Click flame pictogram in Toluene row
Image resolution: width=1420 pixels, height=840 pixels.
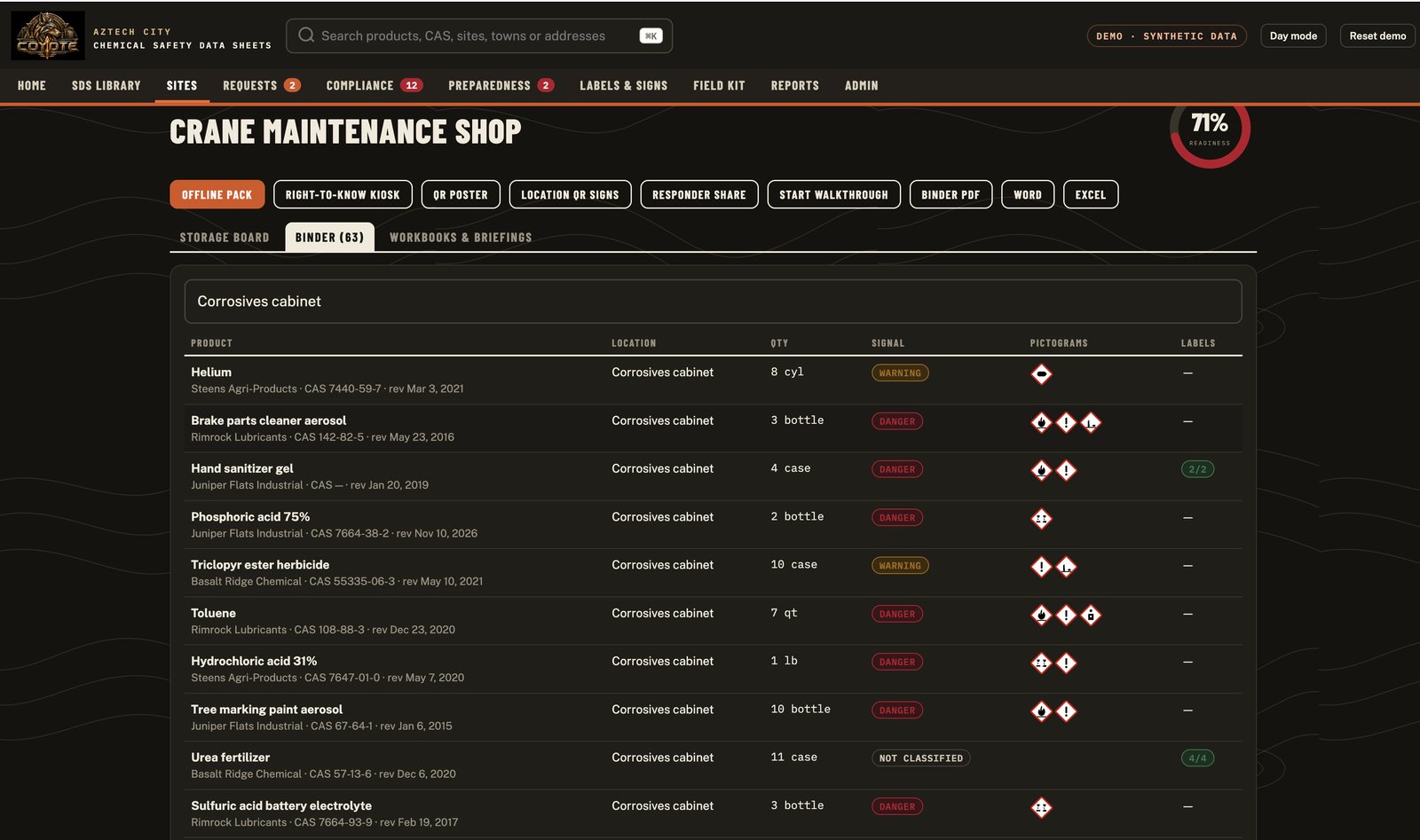[x=1041, y=615]
